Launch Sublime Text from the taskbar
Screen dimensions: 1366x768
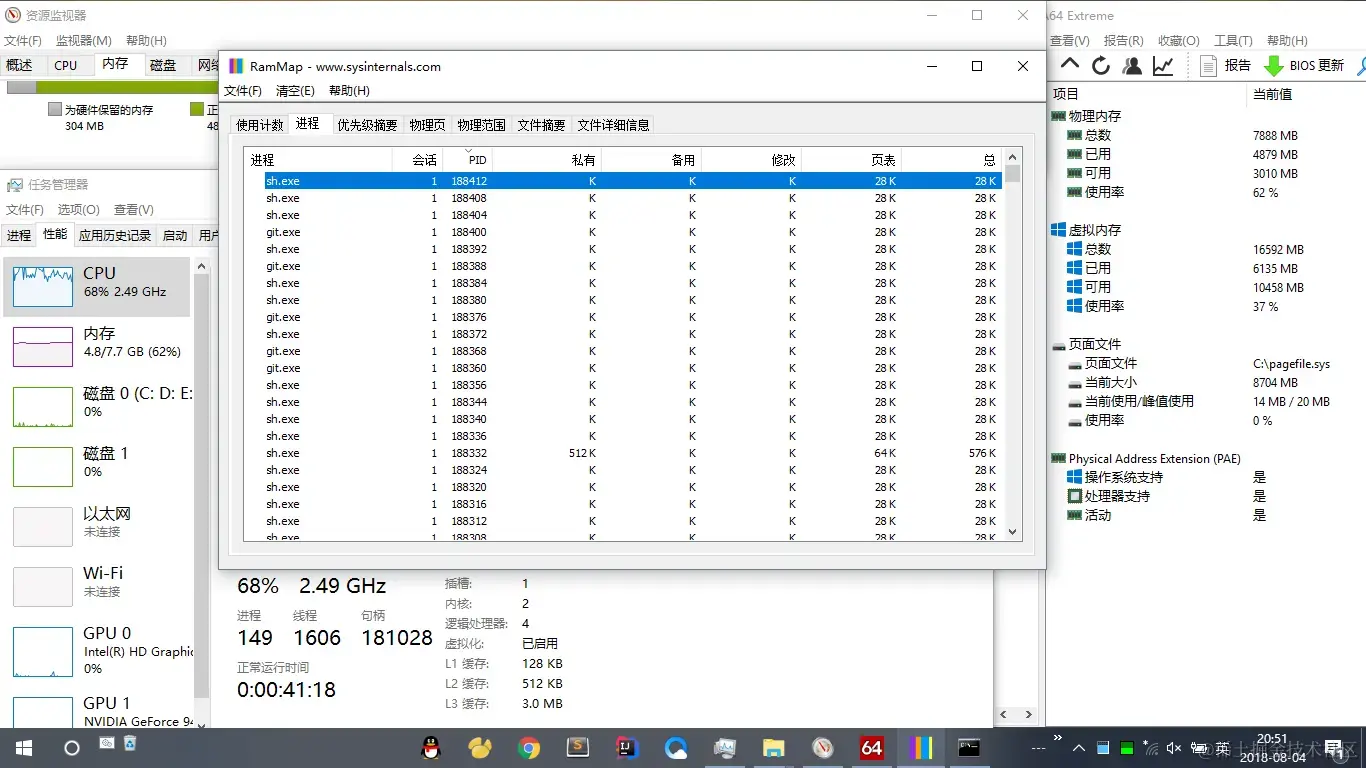579,747
